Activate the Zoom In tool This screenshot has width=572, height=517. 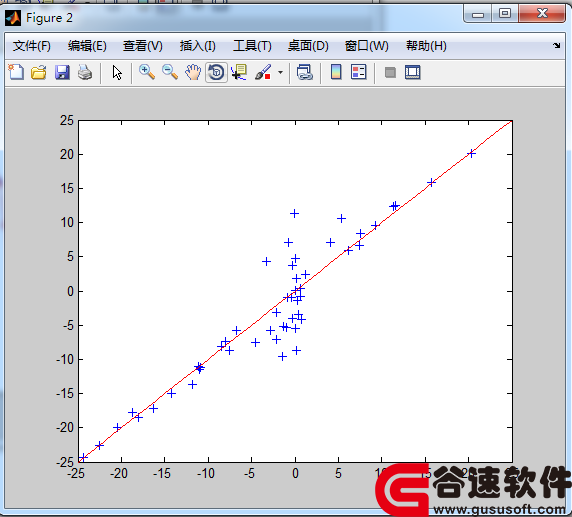click(x=147, y=72)
